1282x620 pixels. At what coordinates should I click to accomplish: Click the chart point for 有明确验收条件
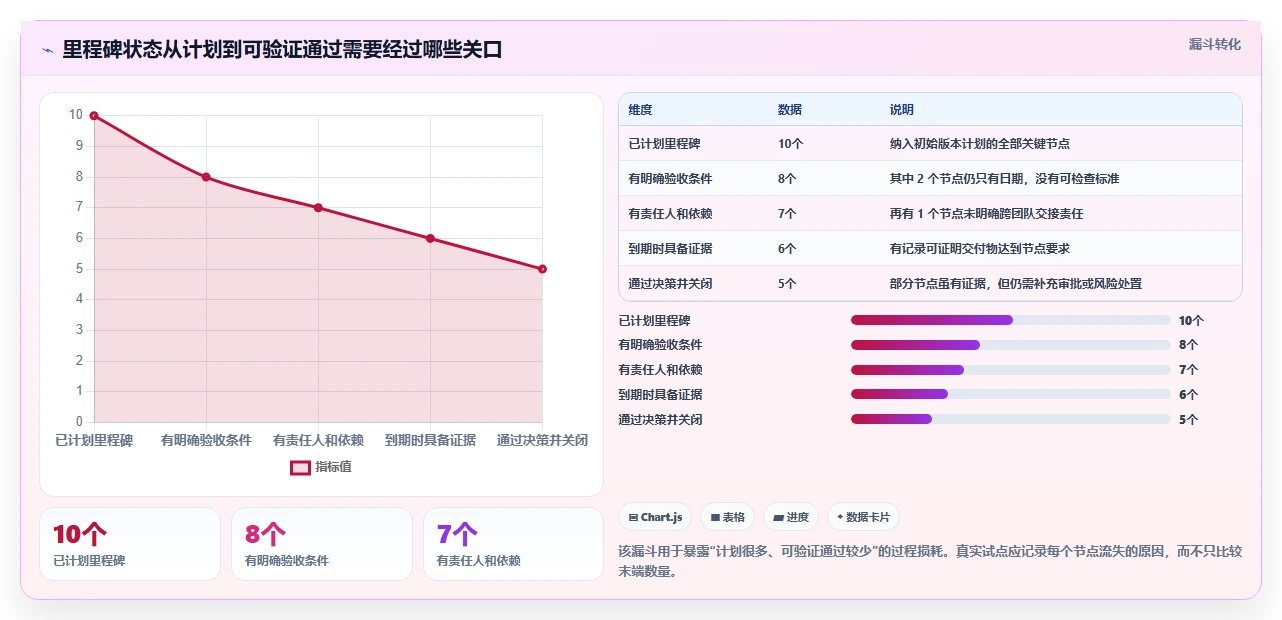click(206, 177)
